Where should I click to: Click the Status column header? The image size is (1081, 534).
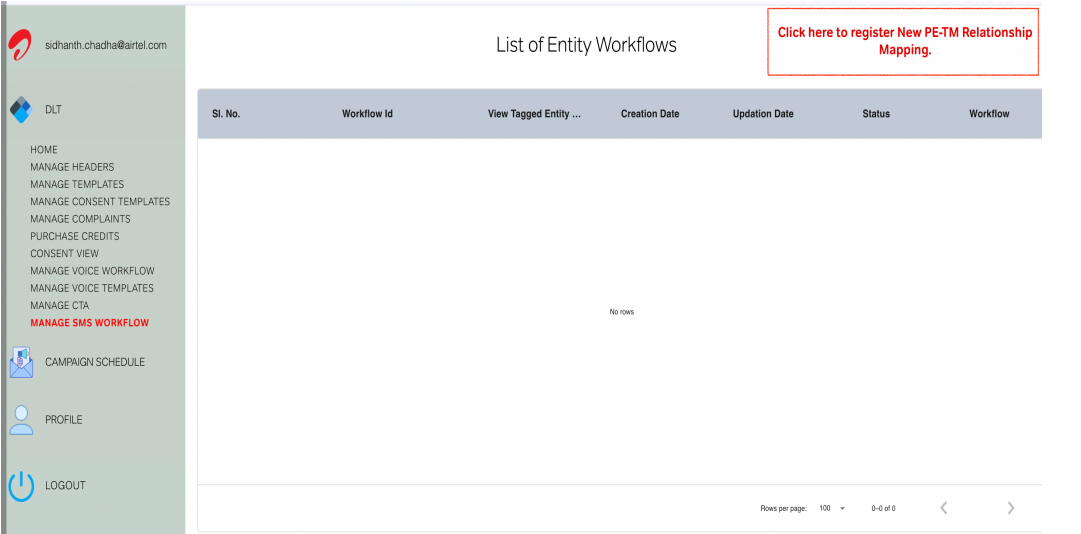coord(875,114)
